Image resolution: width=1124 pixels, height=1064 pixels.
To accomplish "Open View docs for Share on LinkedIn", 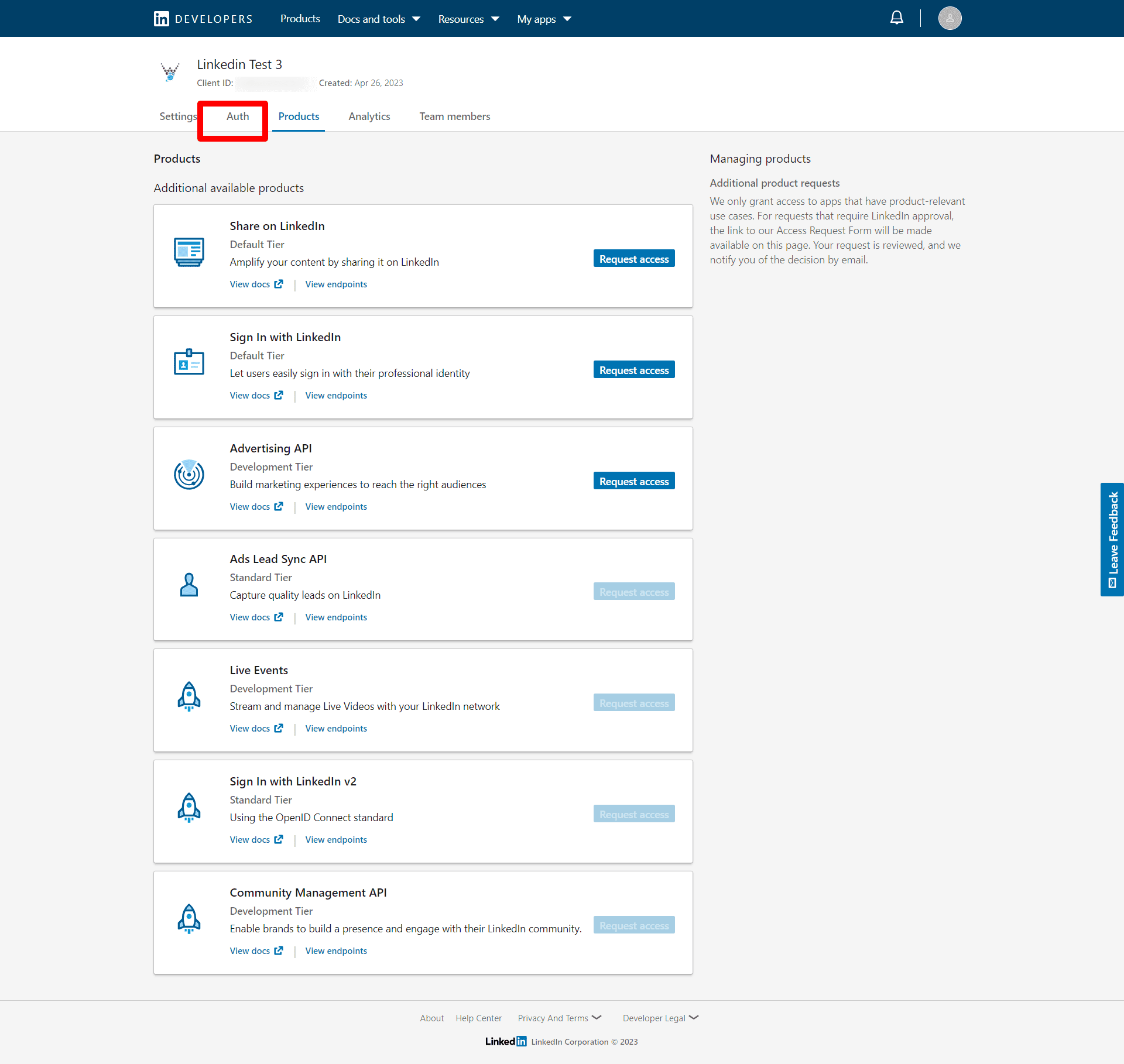I will click(256, 284).
